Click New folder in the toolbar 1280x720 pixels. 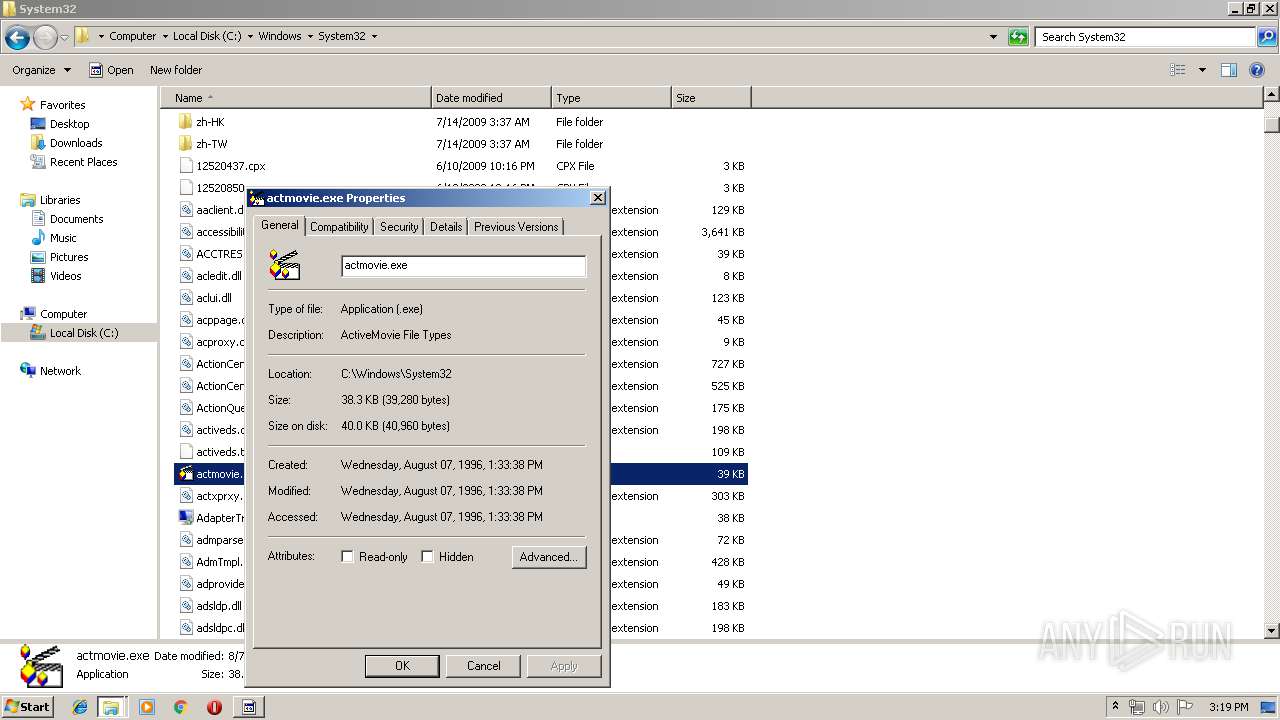(x=176, y=70)
